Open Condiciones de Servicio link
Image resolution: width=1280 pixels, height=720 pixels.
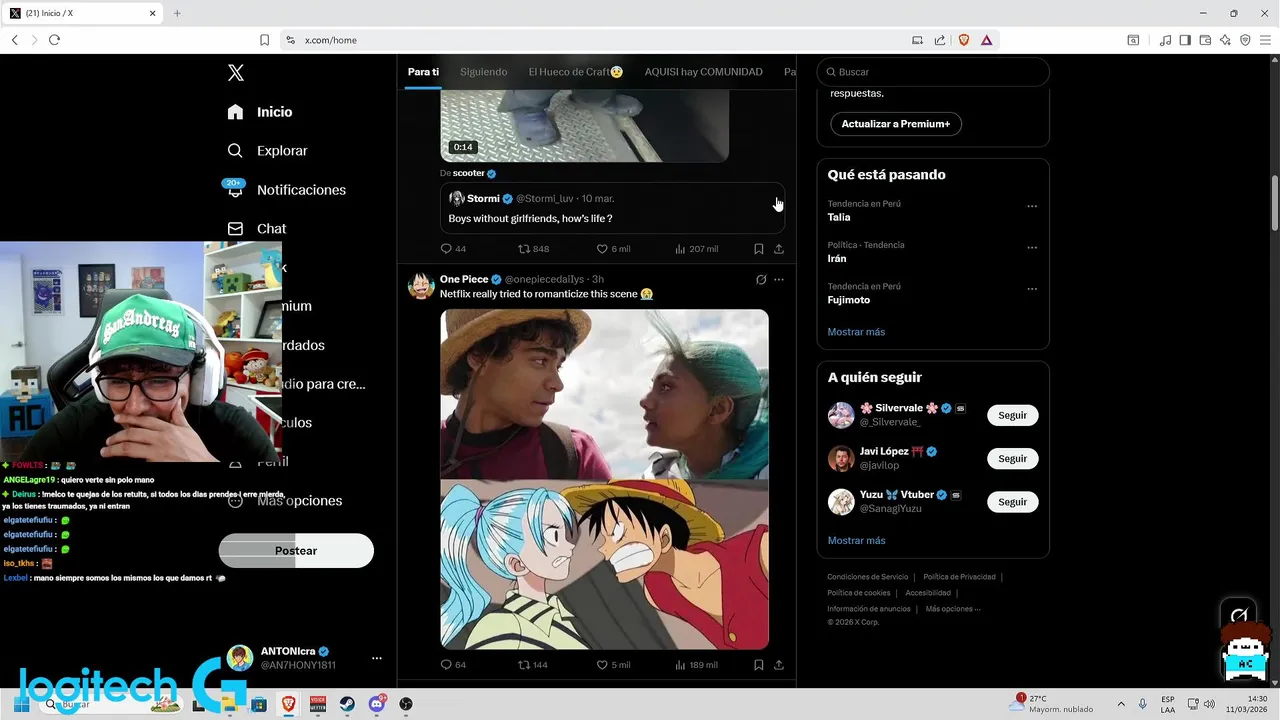868,577
